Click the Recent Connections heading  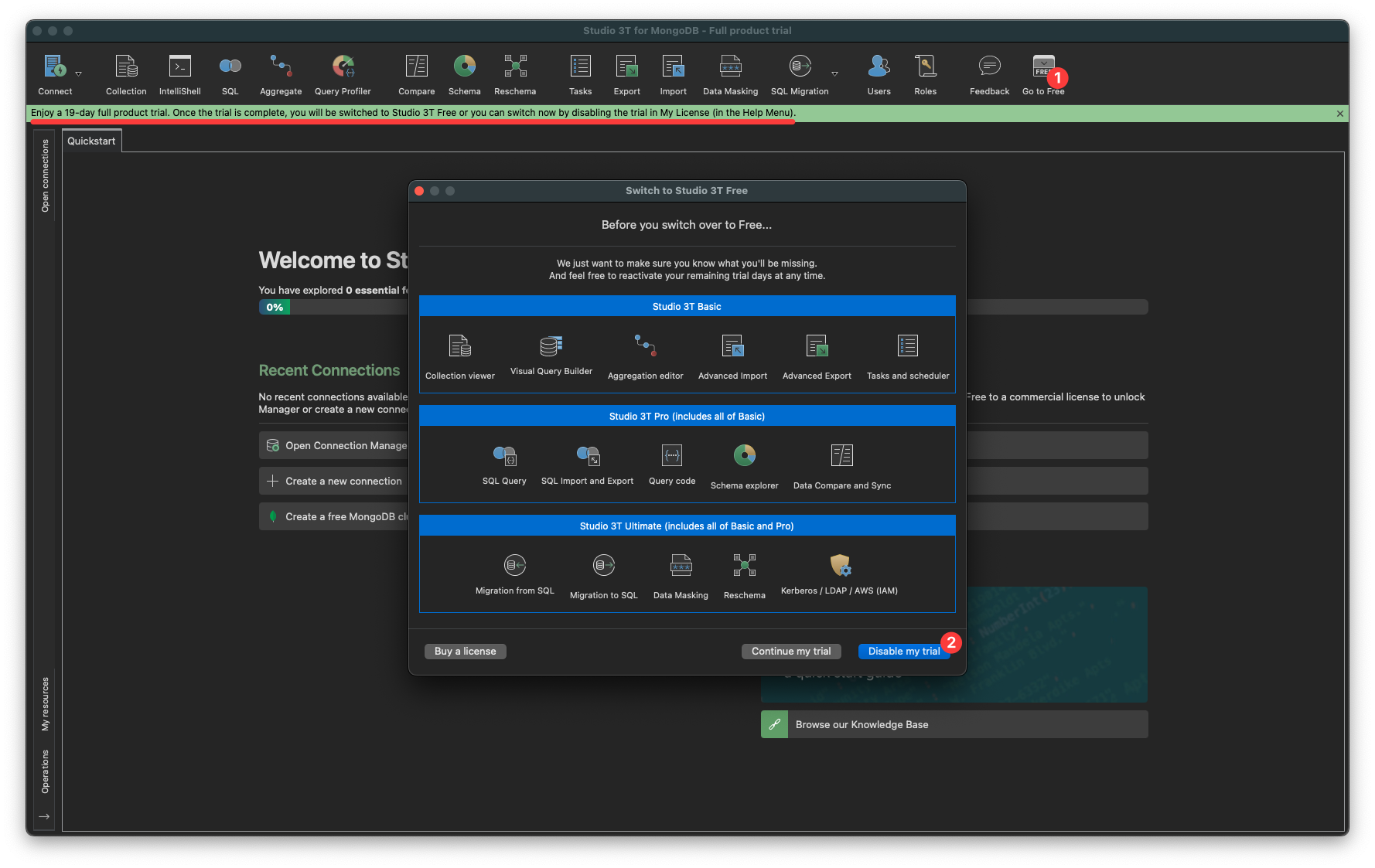click(329, 370)
